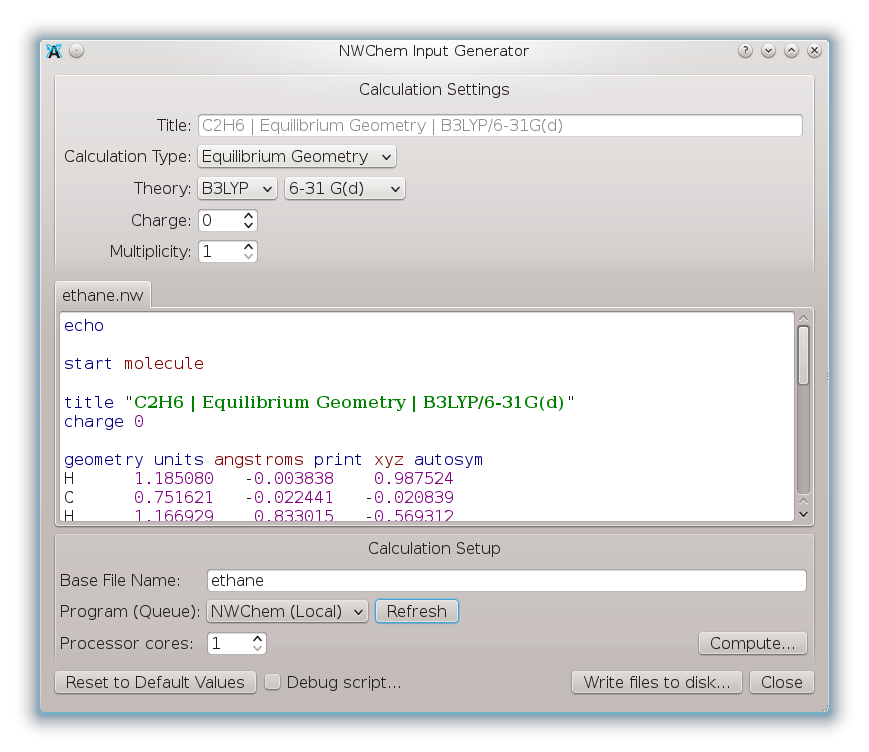Close the window via title bar X
The height and width of the screenshot is (752, 869).
[x=814, y=51]
